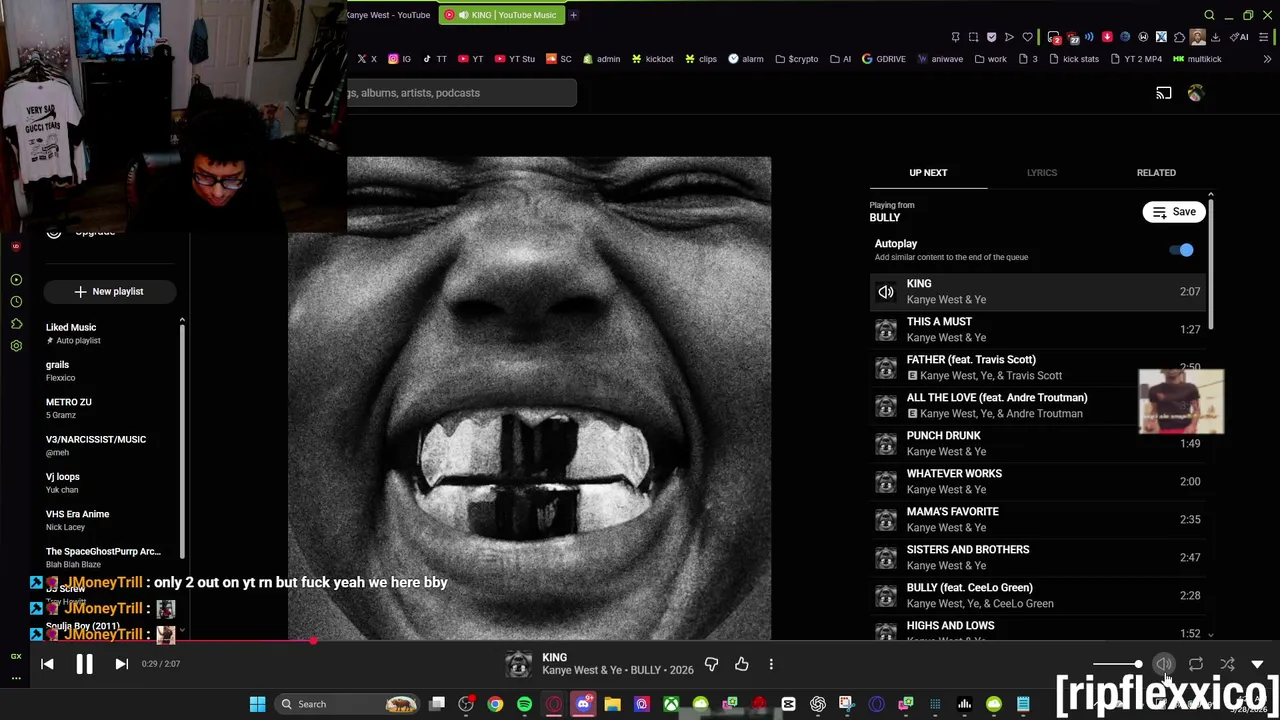
Task: Skip to the previous track
Action: pyautogui.click(x=47, y=664)
